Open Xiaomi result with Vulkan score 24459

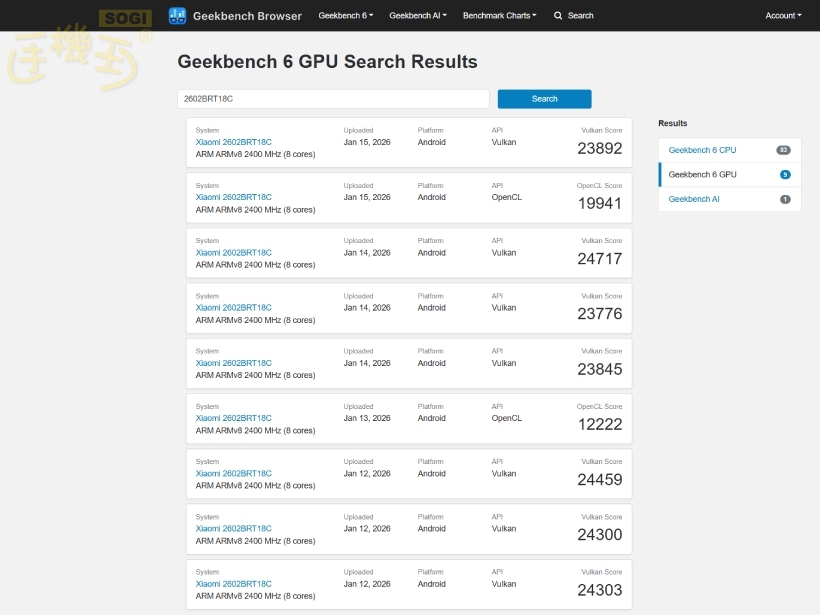coord(233,474)
